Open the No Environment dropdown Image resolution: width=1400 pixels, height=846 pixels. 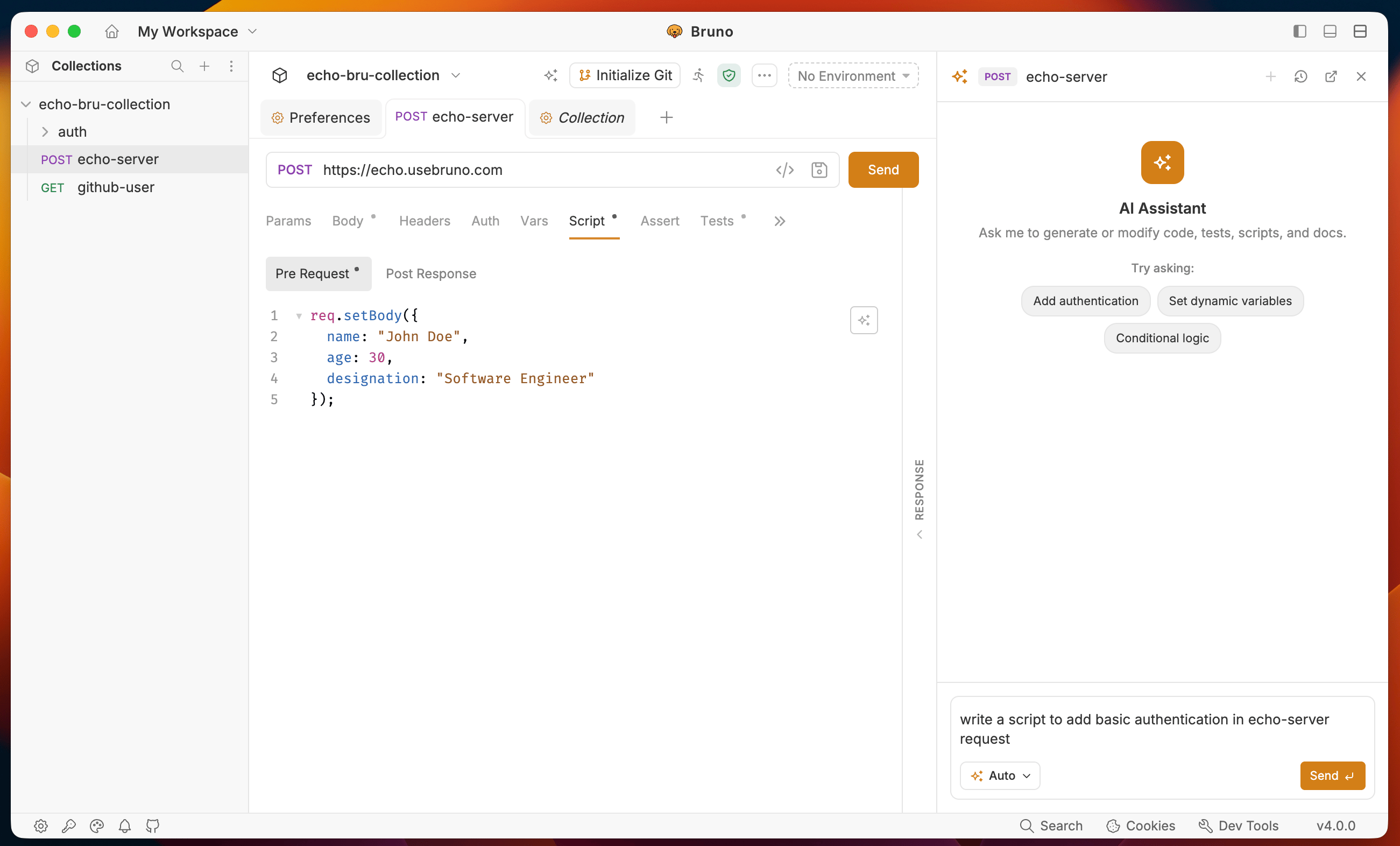tap(853, 75)
